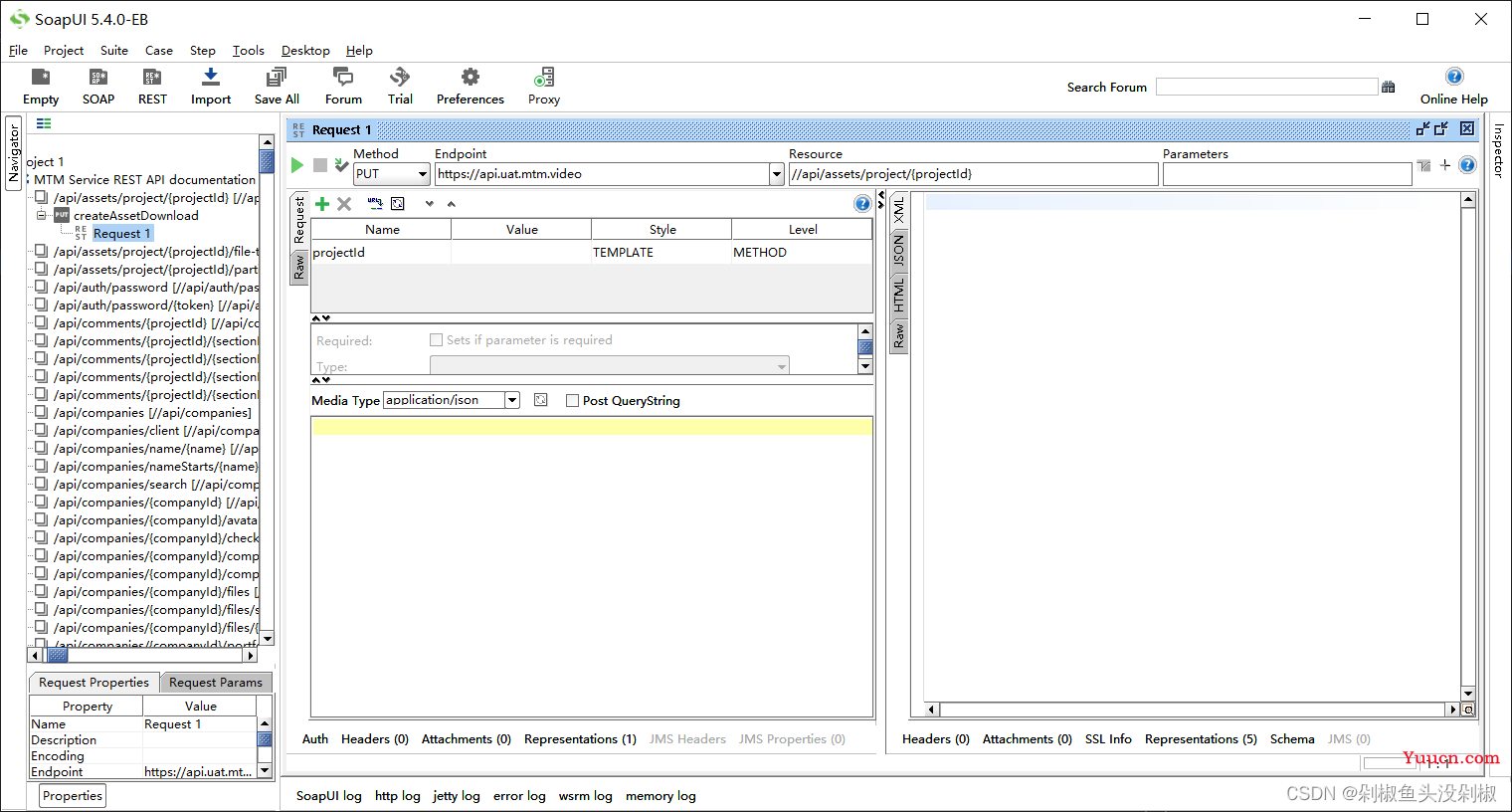Click the Trial toolbar icon

pyautogui.click(x=400, y=87)
